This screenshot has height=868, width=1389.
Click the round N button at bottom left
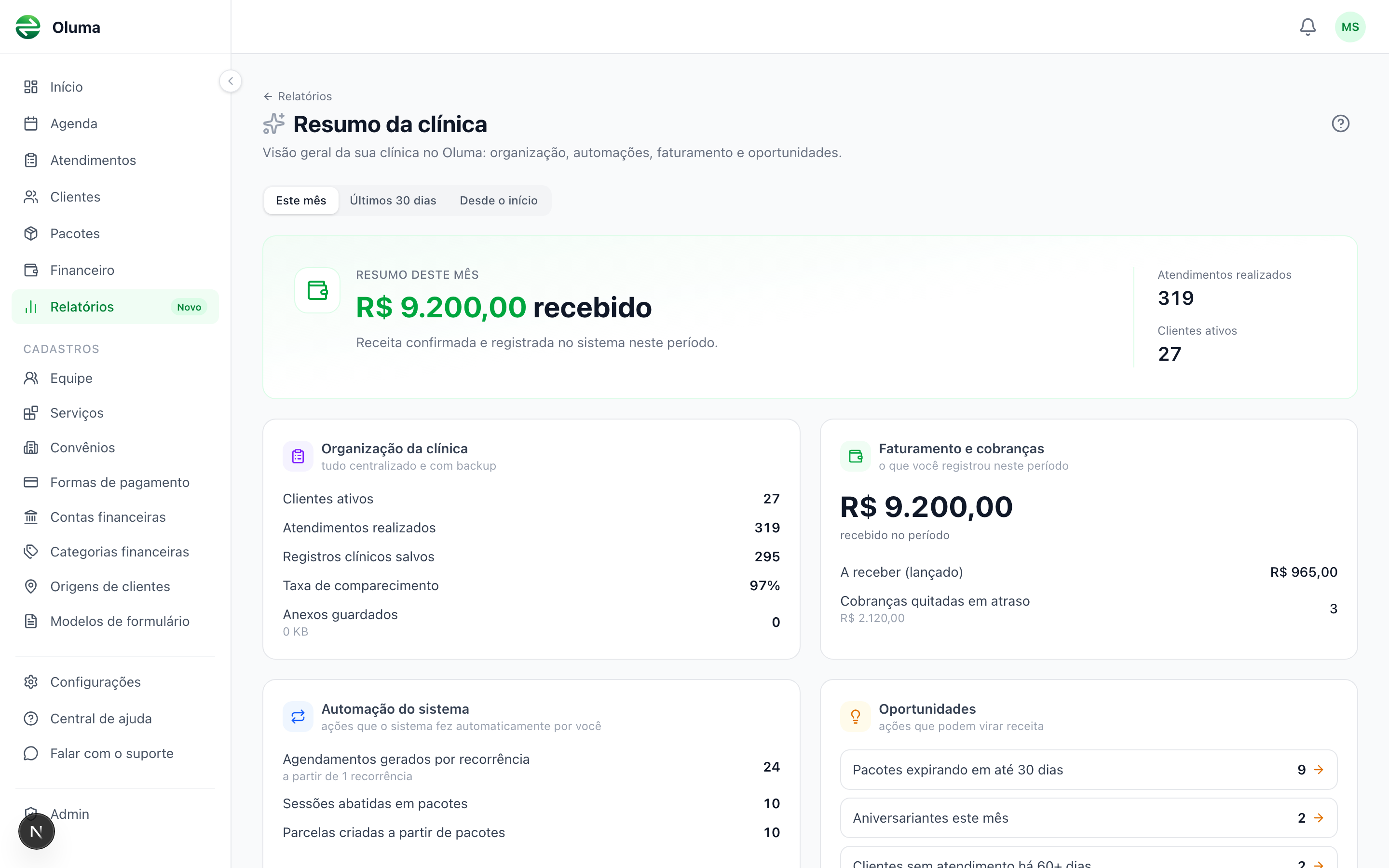tap(36, 831)
